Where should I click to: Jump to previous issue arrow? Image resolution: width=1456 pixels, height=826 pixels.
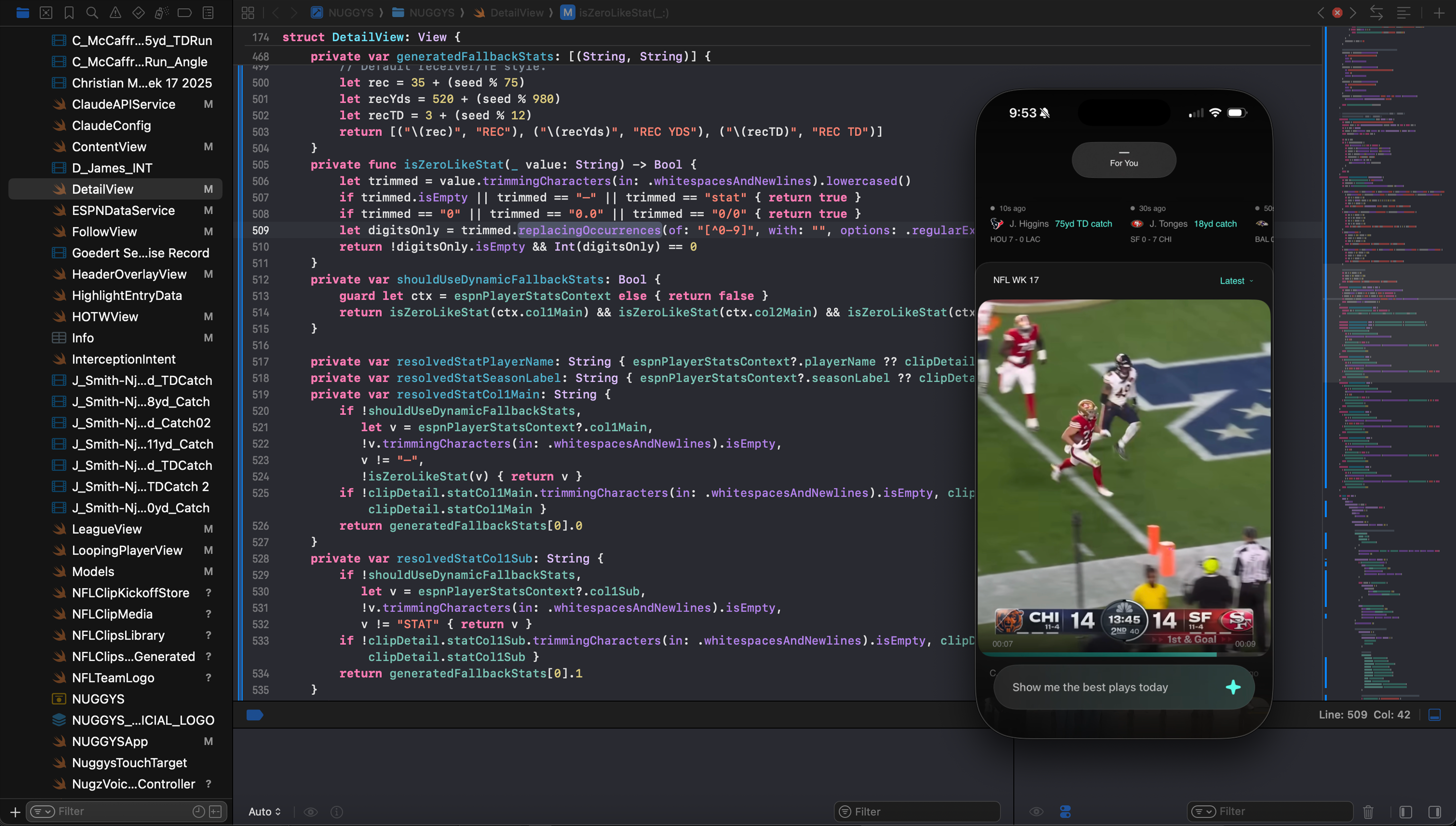pyautogui.click(x=1321, y=12)
